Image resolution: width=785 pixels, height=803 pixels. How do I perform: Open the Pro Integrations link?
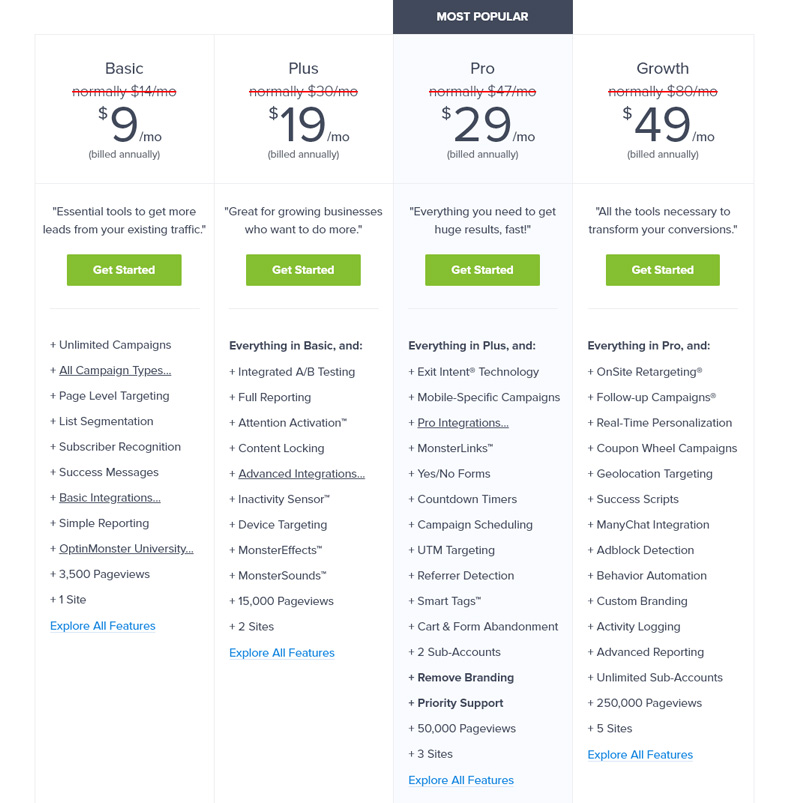click(462, 423)
